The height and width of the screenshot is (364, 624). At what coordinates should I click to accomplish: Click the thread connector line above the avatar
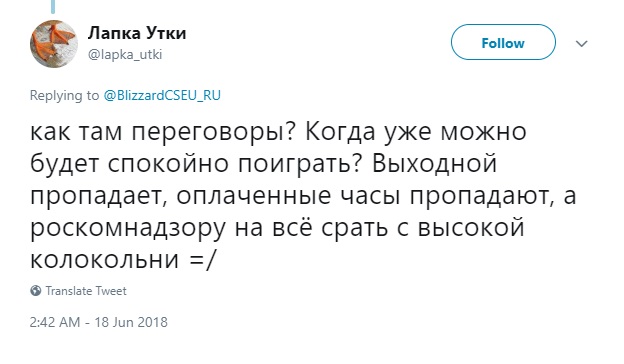(53, 6)
